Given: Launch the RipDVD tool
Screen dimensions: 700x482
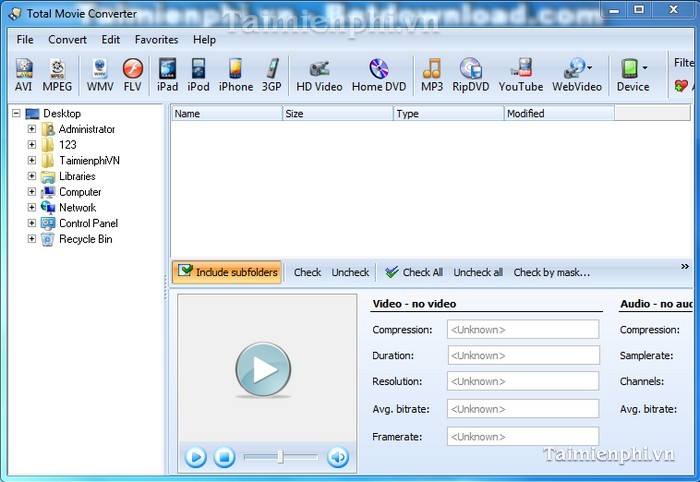Looking at the screenshot, I should pos(471,75).
